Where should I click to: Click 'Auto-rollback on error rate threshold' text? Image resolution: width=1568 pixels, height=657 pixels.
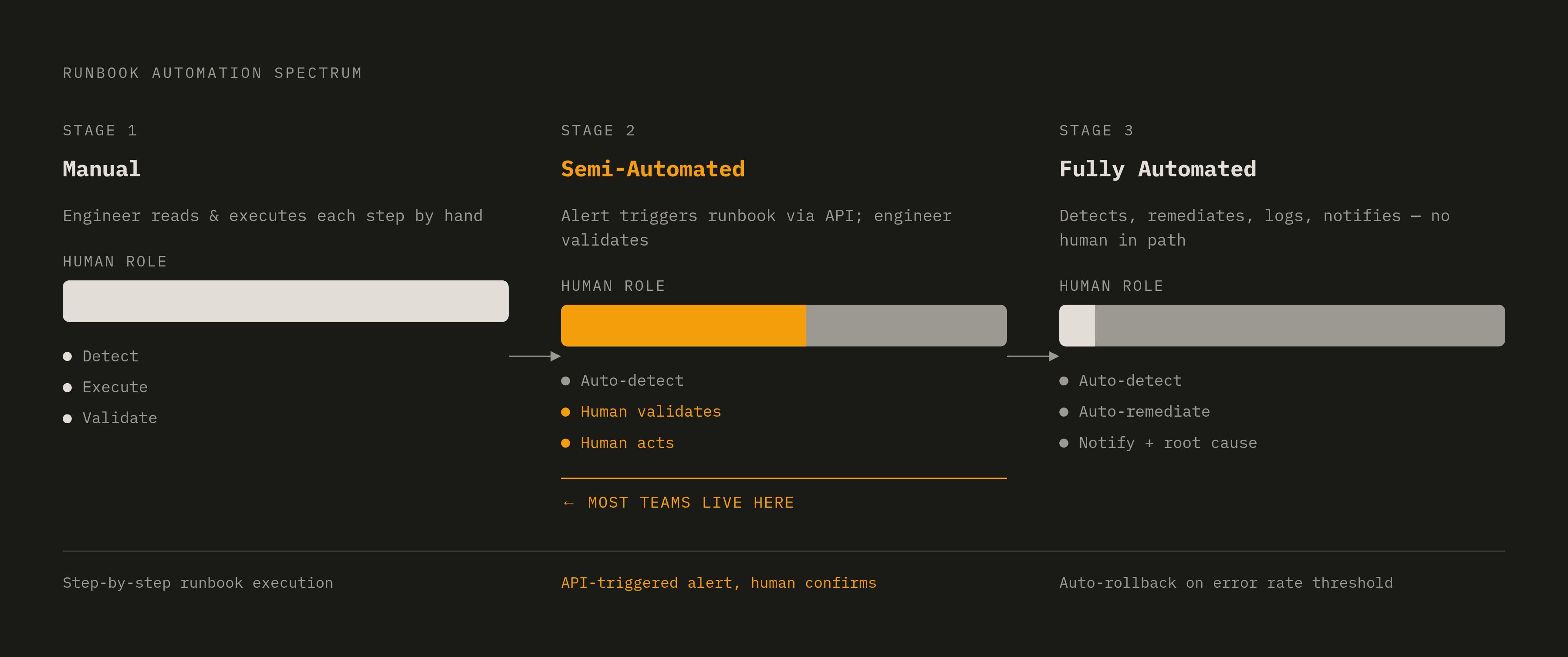click(1226, 583)
